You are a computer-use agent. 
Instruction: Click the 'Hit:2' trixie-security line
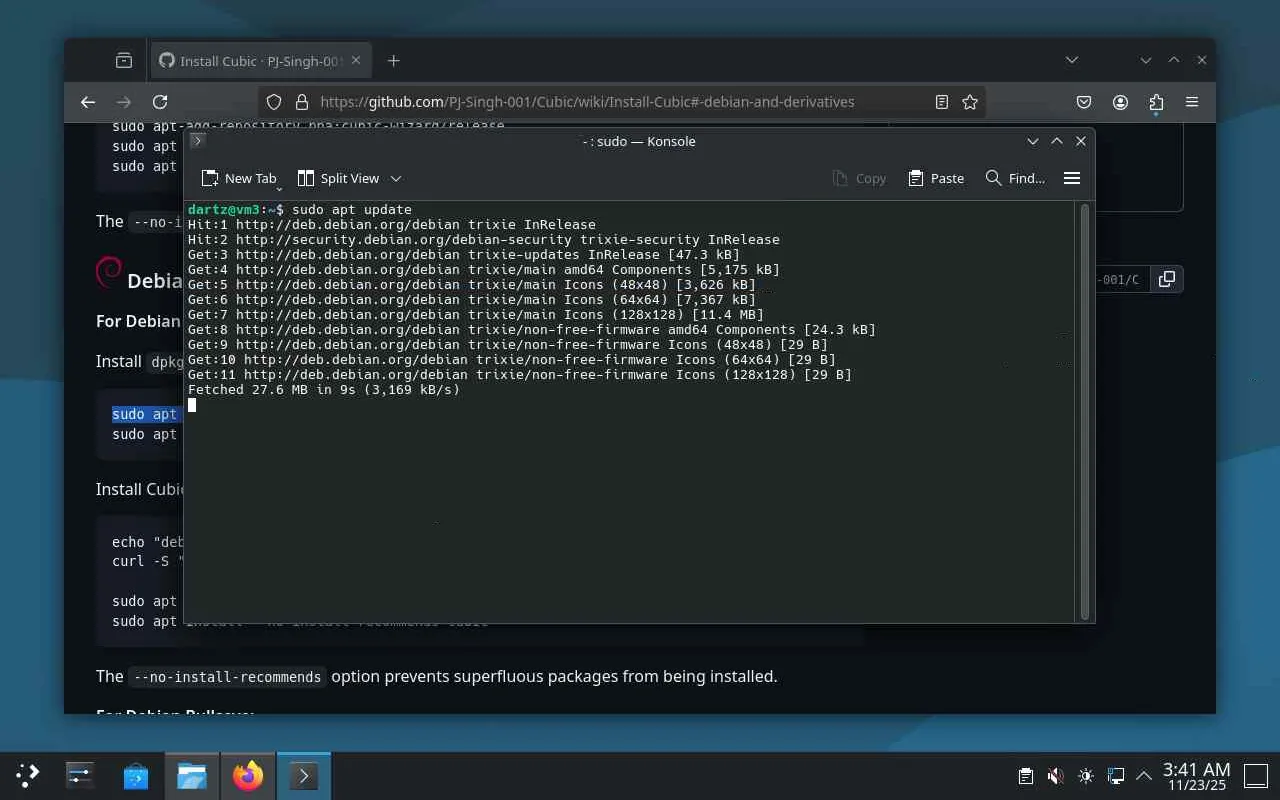point(484,240)
